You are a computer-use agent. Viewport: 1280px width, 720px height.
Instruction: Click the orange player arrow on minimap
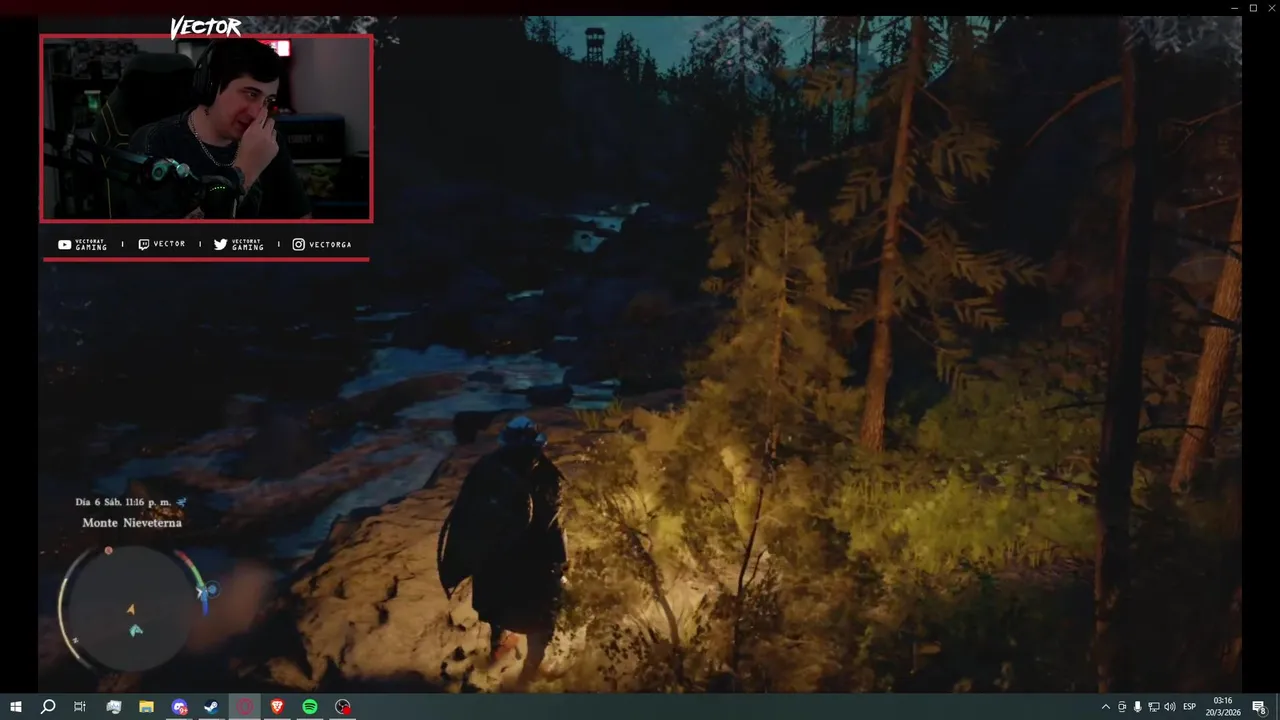131,609
